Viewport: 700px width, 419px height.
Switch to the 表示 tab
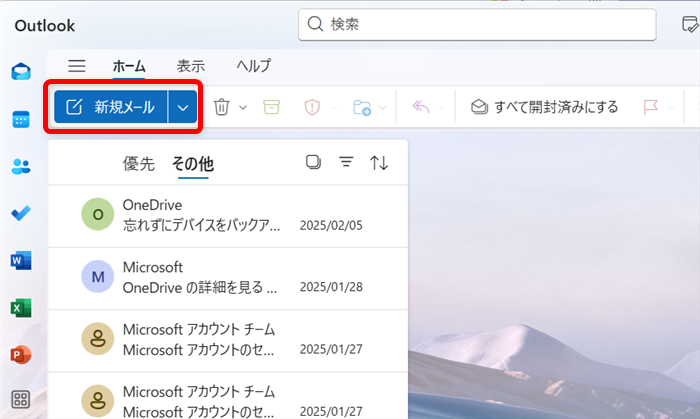(191, 66)
